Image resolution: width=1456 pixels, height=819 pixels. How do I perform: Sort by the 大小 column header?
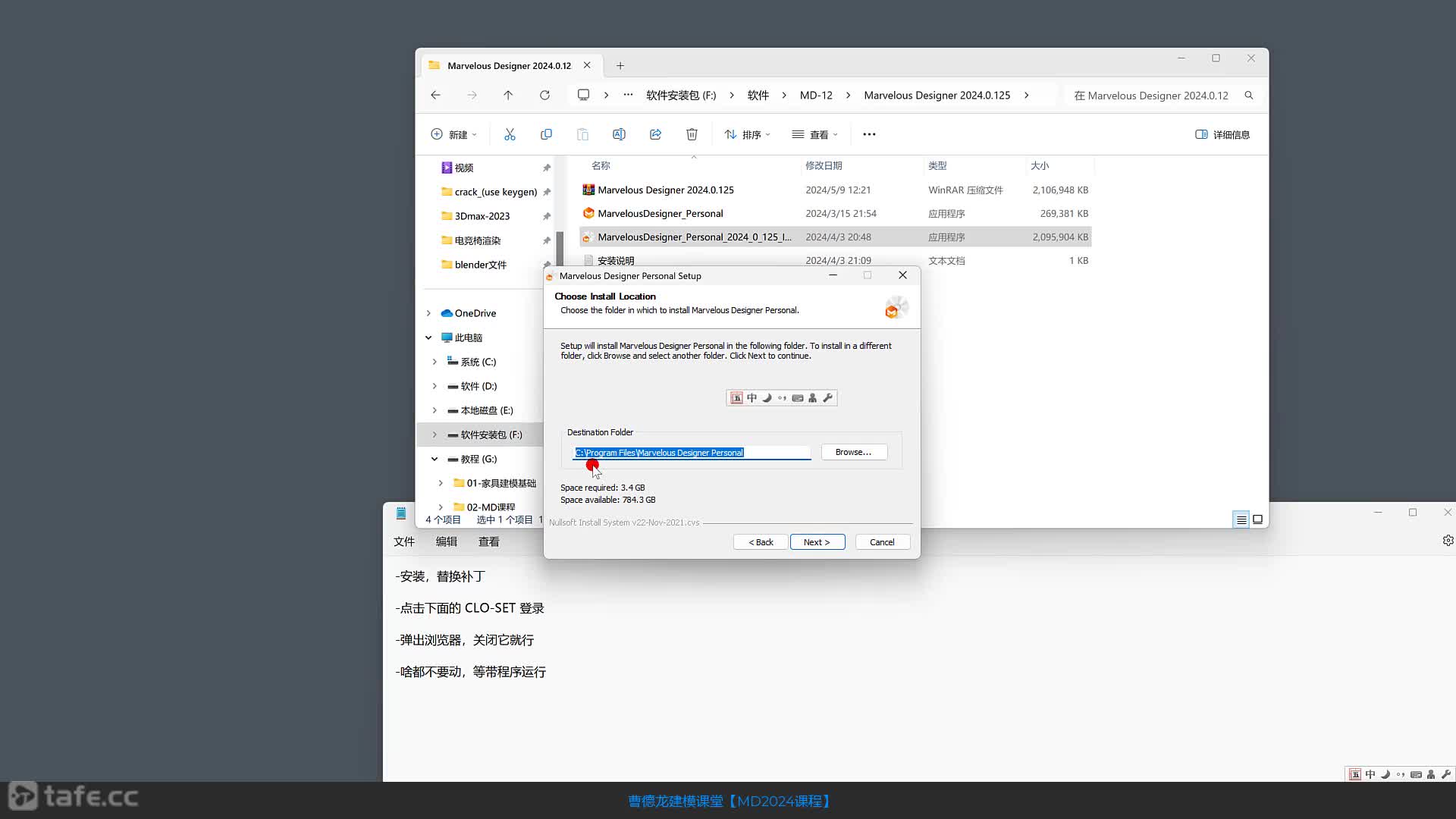click(x=1040, y=165)
